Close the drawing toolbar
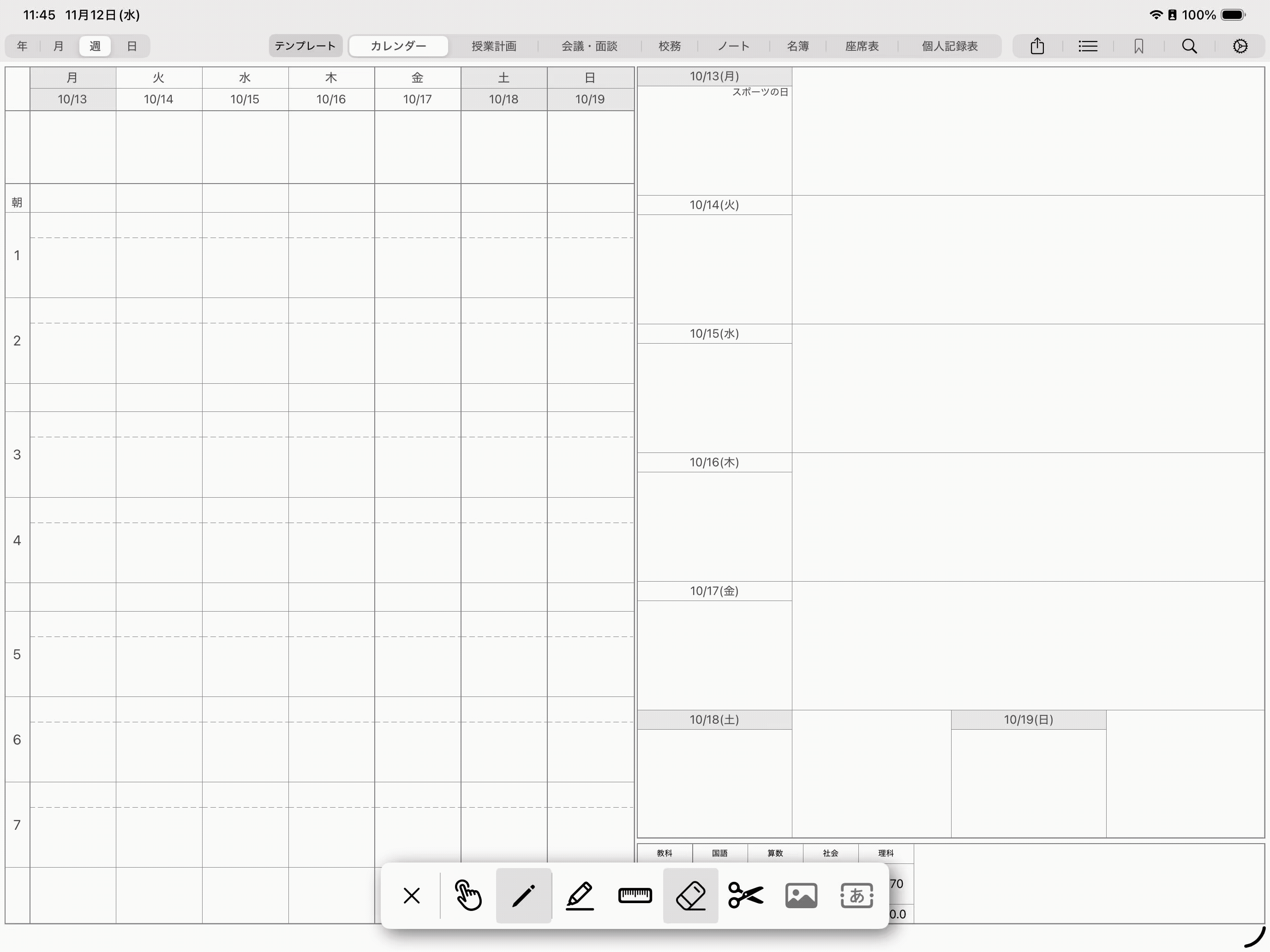The height and width of the screenshot is (952, 1270). (412, 895)
